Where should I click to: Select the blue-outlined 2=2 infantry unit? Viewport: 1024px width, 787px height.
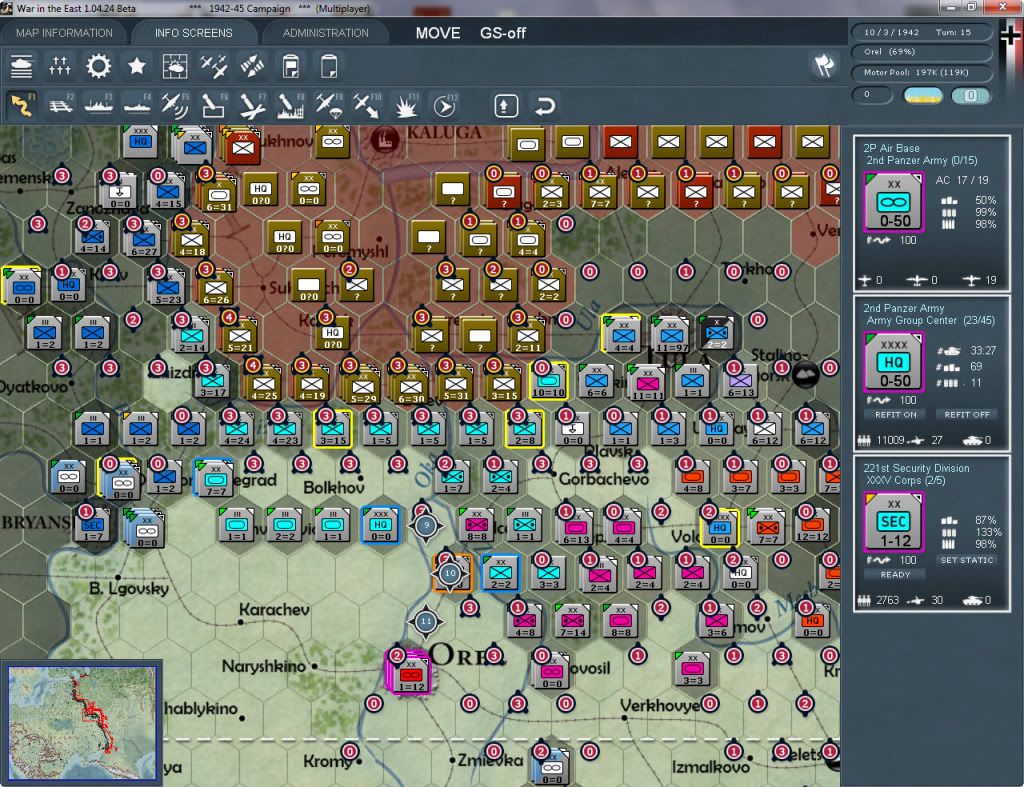coord(501,573)
